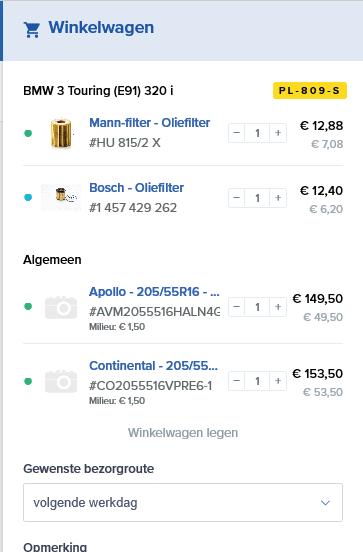Click the Apollo tire placeholder camera image
The image size is (363, 552).
[61, 307]
